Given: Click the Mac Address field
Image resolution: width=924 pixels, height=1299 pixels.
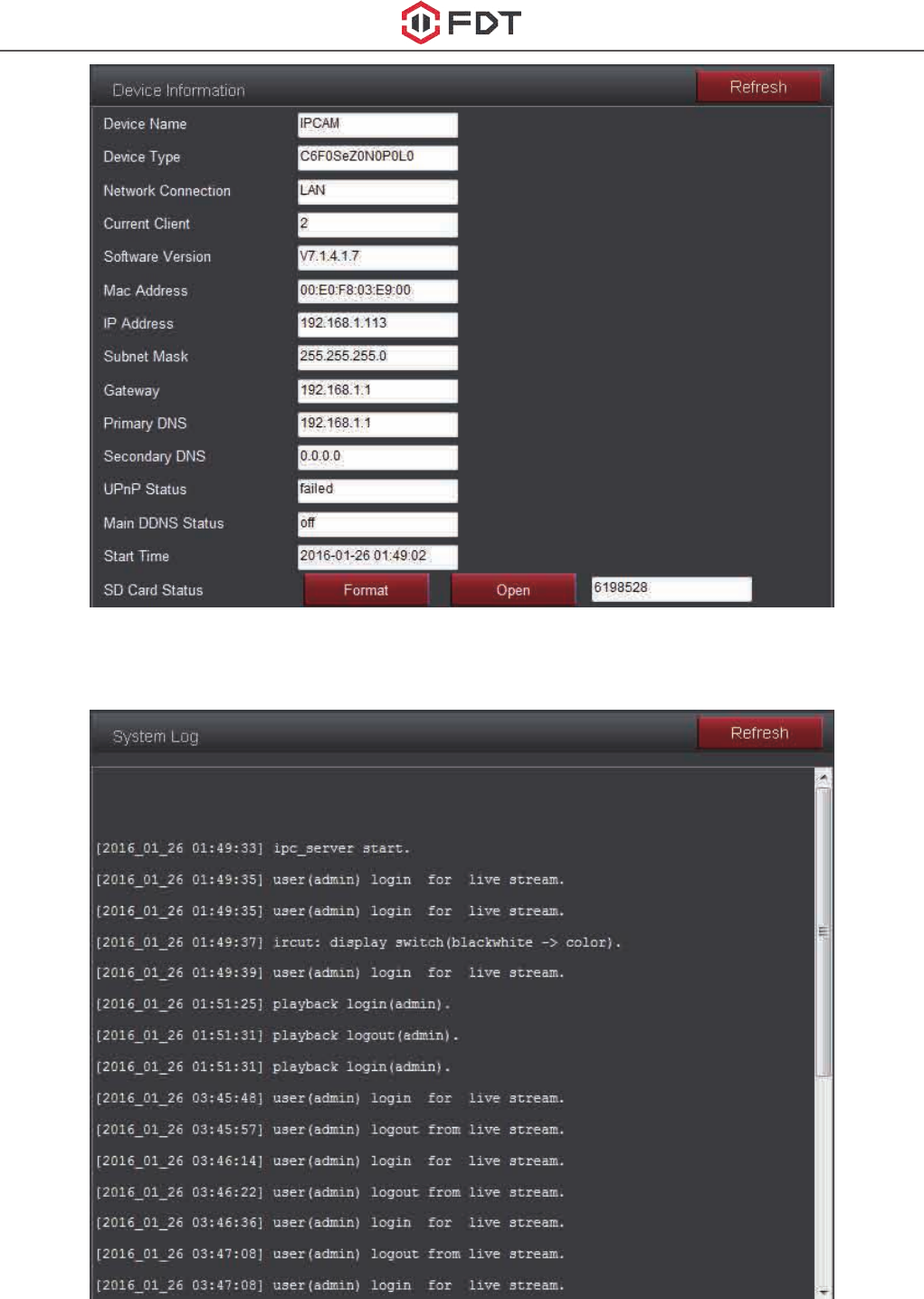Looking at the screenshot, I should (377, 291).
